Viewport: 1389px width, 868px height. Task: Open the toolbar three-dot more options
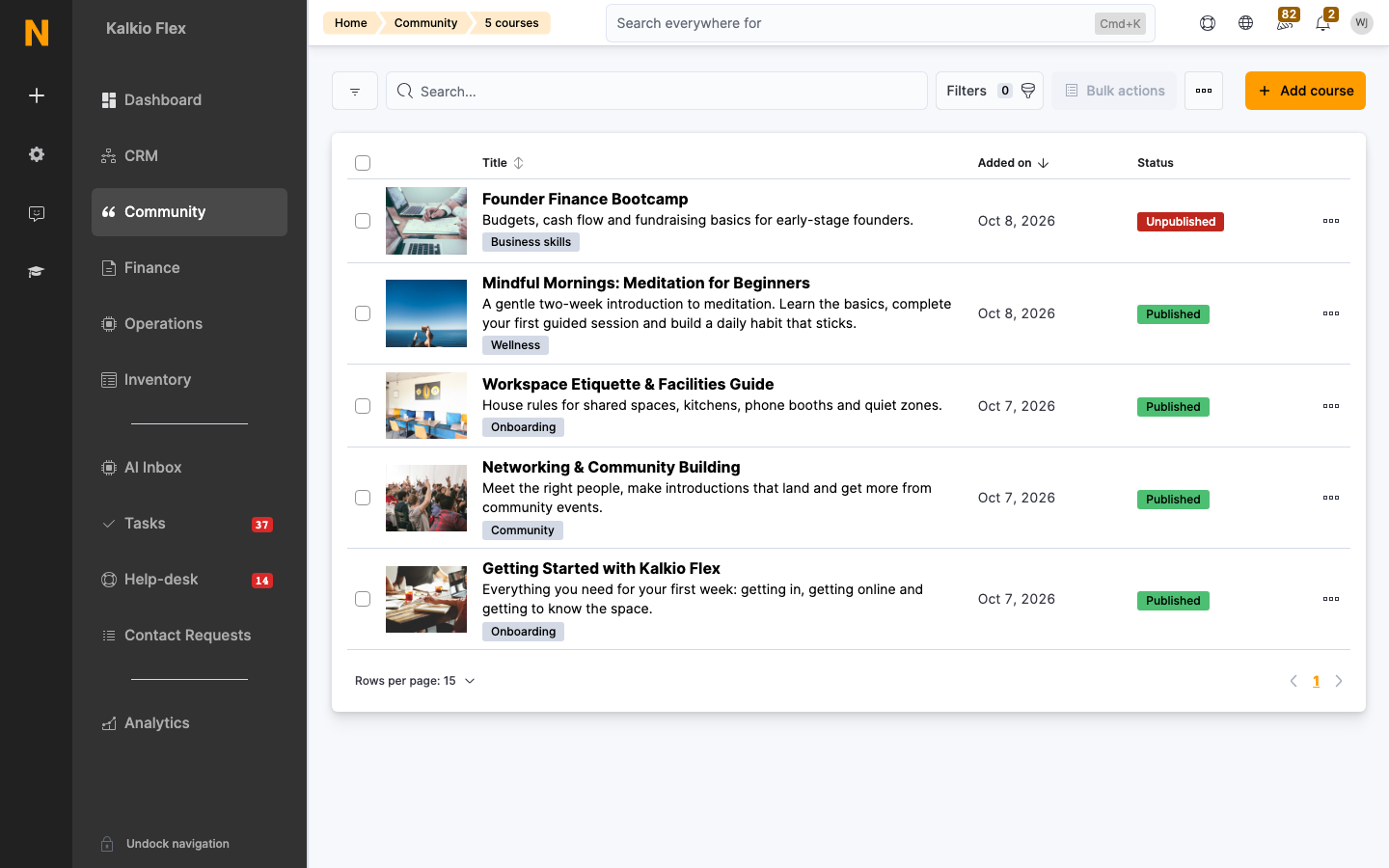click(1204, 91)
